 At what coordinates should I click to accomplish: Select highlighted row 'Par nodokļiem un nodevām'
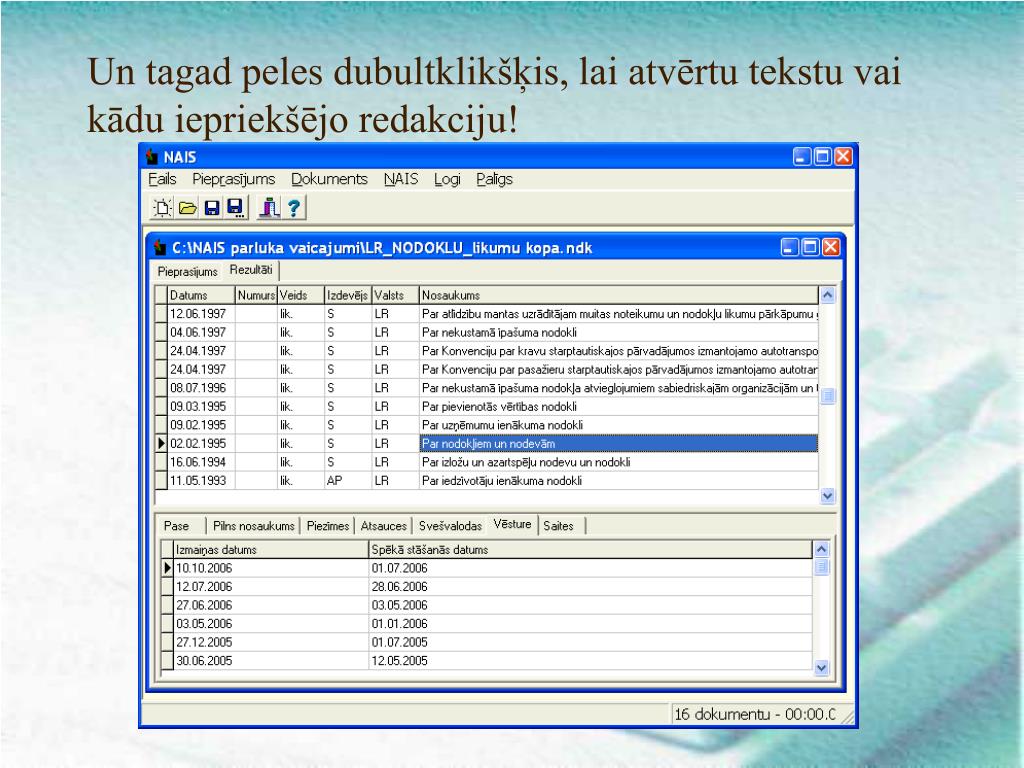(487, 443)
